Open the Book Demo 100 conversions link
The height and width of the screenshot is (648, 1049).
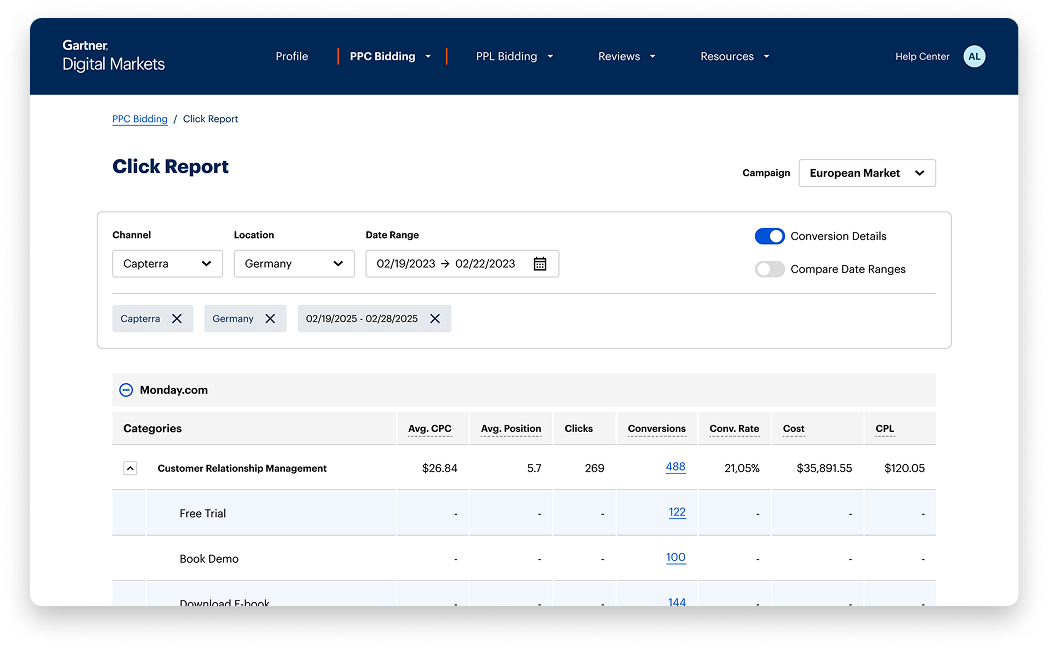[676, 557]
